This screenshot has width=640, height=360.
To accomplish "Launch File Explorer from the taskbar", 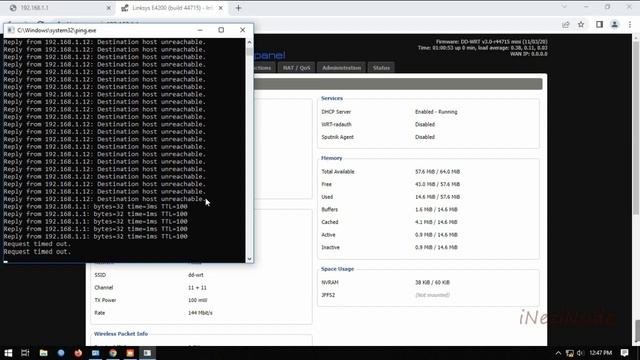I will [x=43, y=353].
